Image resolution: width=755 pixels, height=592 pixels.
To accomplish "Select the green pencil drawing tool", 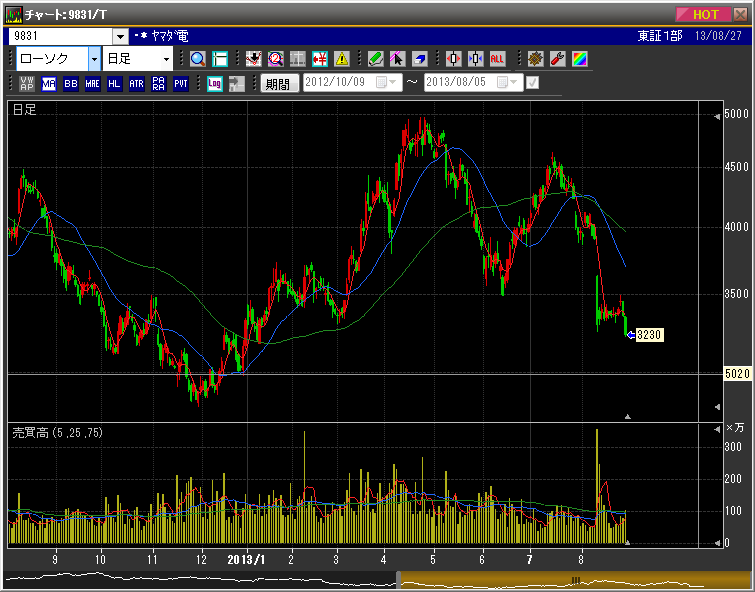I will (x=375, y=59).
